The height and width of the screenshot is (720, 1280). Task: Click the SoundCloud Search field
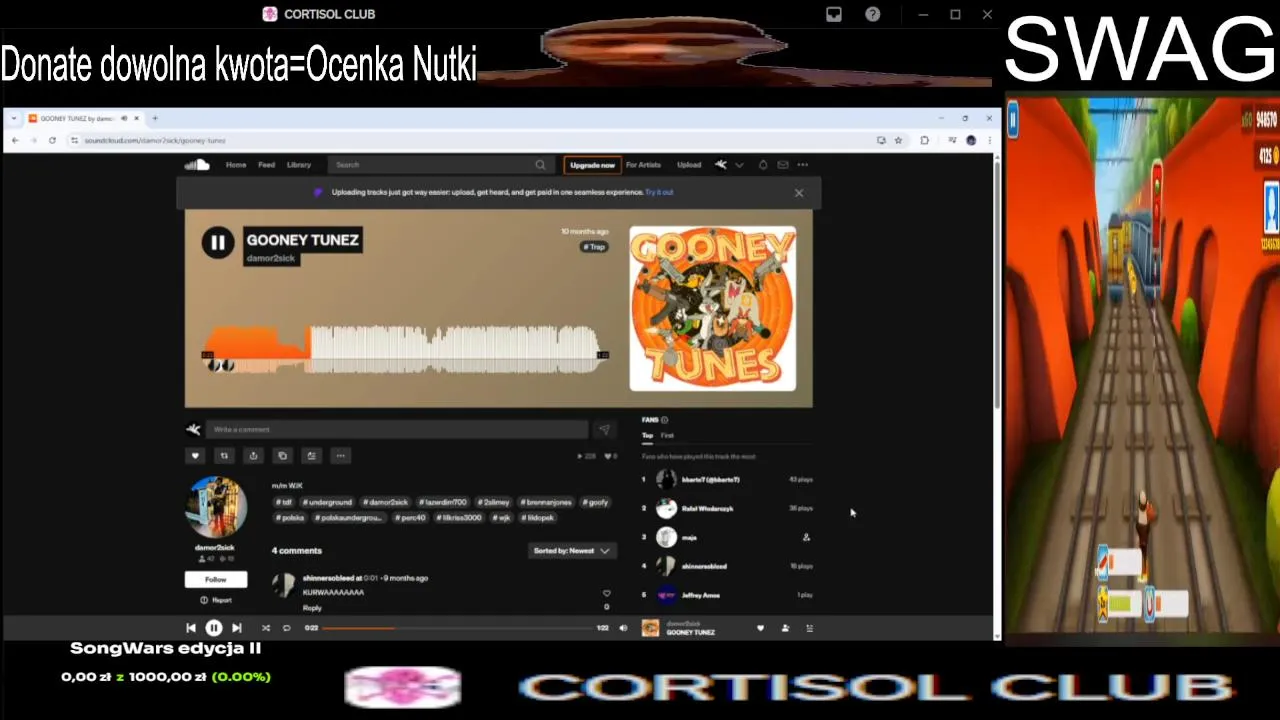pos(441,165)
